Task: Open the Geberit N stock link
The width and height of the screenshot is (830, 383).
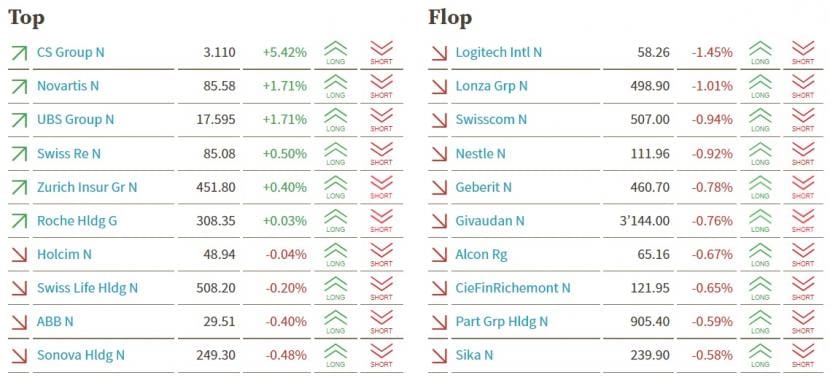Action: pos(483,187)
